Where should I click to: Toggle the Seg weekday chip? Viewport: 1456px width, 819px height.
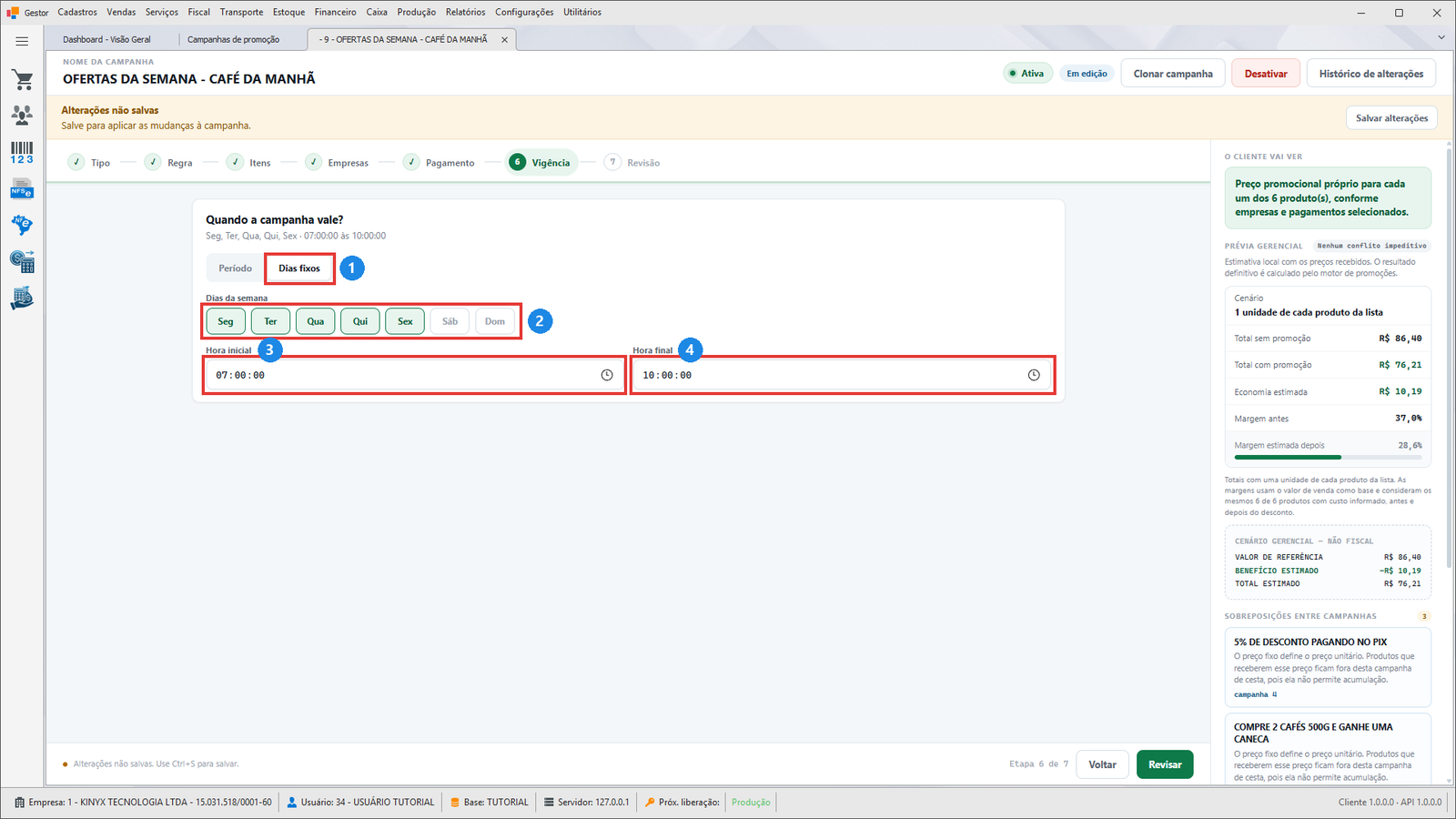tap(226, 321)
